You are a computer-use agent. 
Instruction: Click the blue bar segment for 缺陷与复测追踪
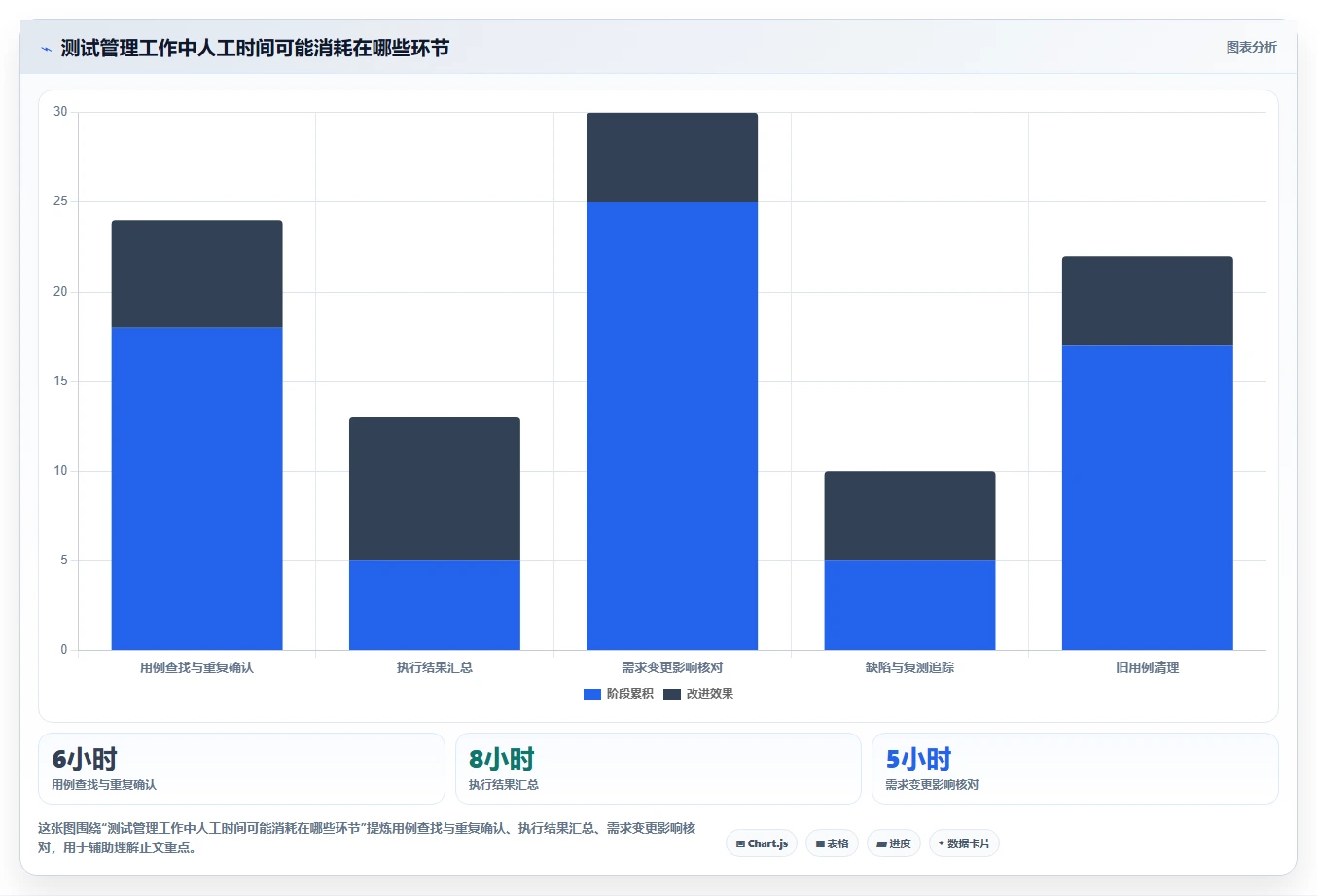(909, 605)
